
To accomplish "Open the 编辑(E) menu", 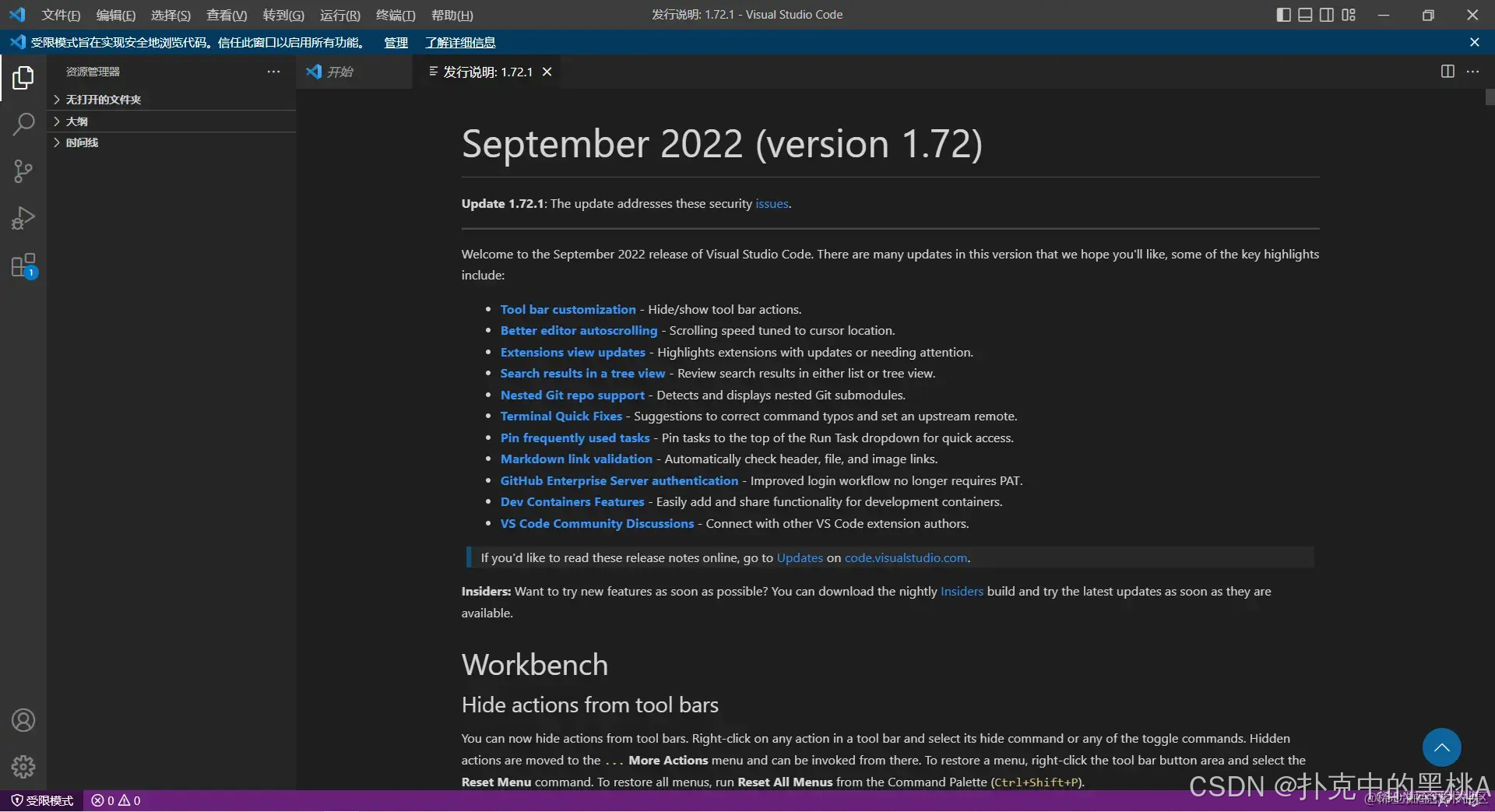I will pos(115,15).
